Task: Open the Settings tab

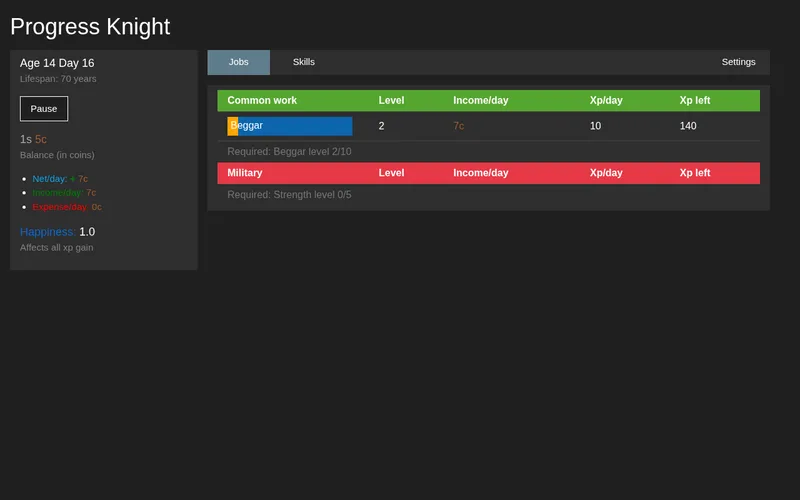Action: coord(738,62)
